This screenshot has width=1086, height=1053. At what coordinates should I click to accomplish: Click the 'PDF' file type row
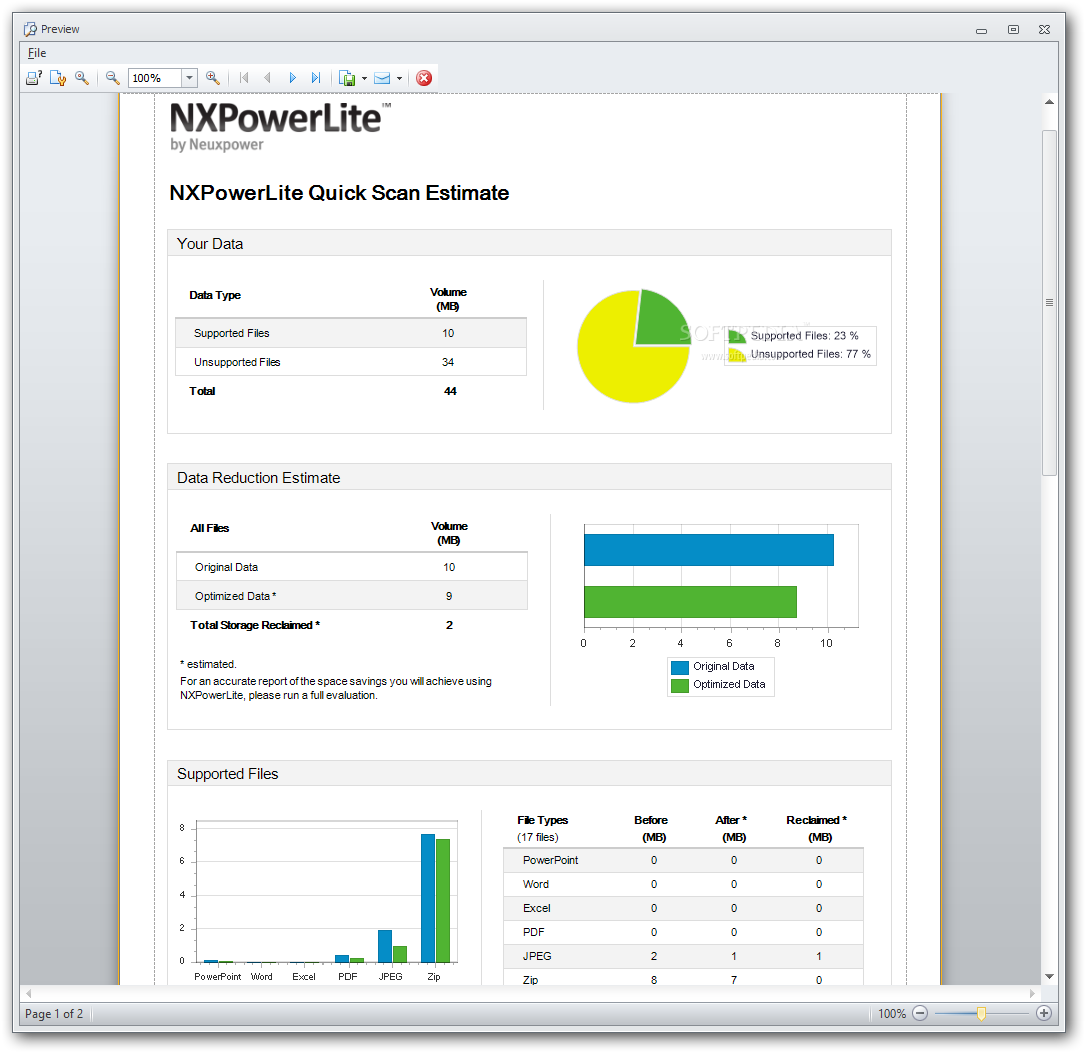tap(683, 932)
